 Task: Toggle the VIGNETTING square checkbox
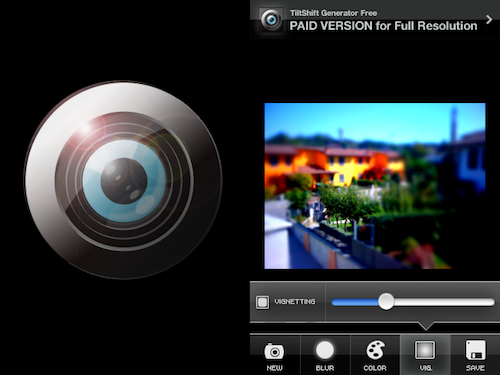click(262, 302)
